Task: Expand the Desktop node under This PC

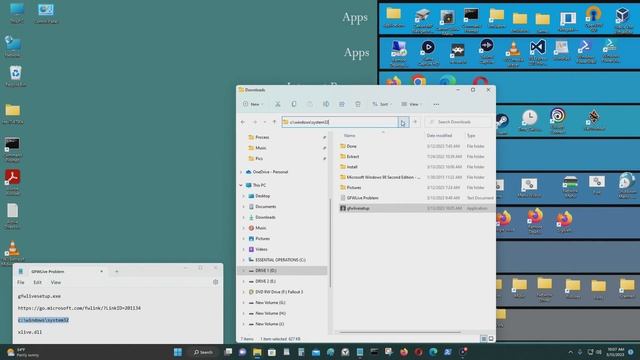Action: pyautogui.click(x=244, y=196)
